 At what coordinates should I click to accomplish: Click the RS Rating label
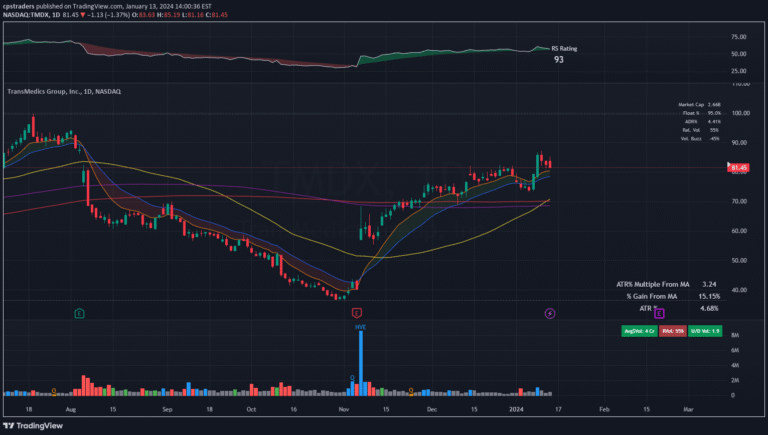tap(564, 48)
